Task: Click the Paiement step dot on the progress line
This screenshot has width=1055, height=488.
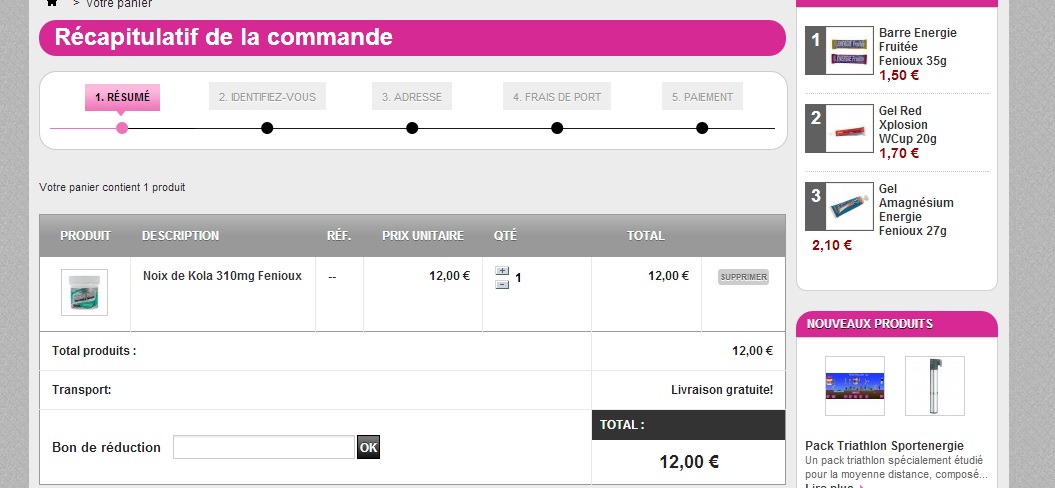Action: tap(702, 128)
